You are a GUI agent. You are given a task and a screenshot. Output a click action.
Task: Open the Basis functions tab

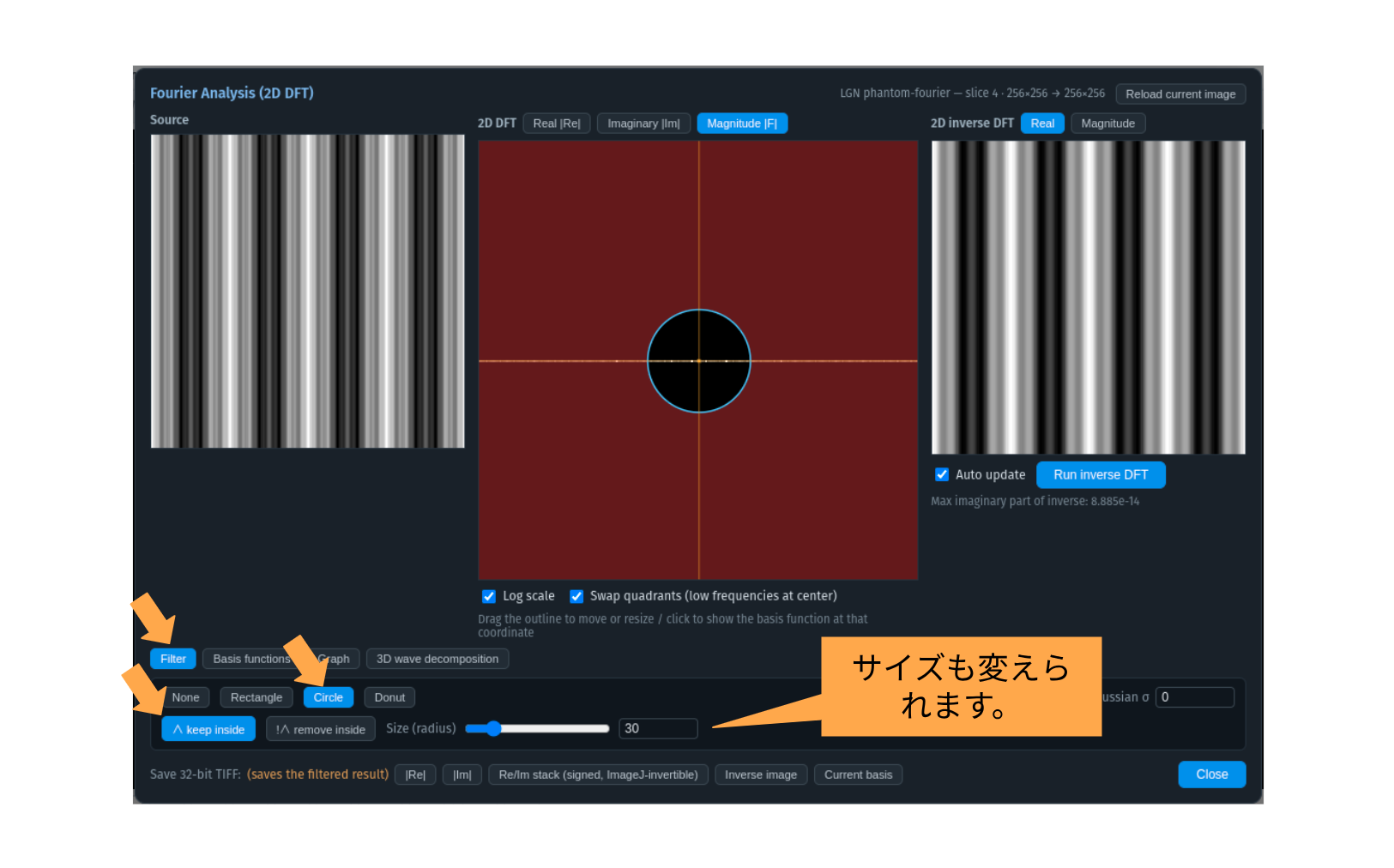251,659
